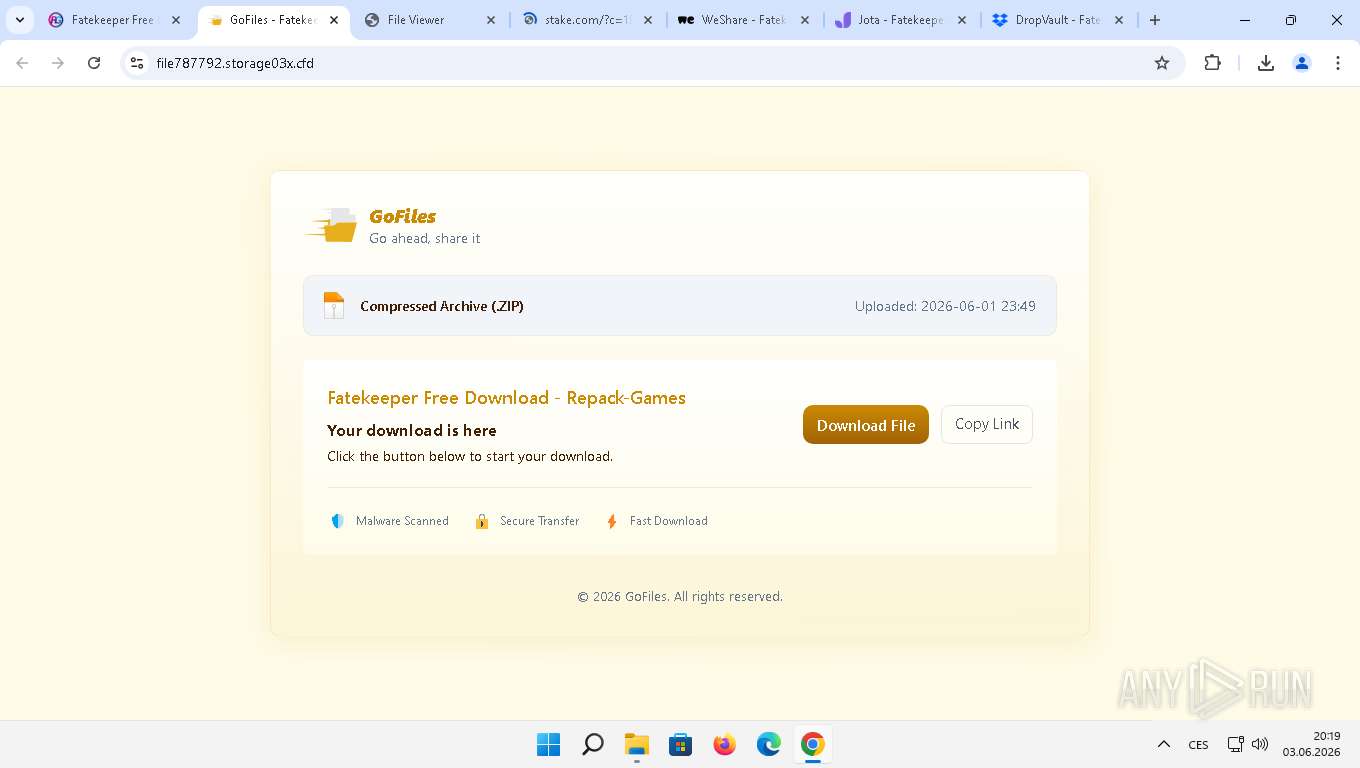The image size is (1360, 768).
Task: Click Chrome icon in taskbar
Action: pyautogui.click(x=812, y=744)
